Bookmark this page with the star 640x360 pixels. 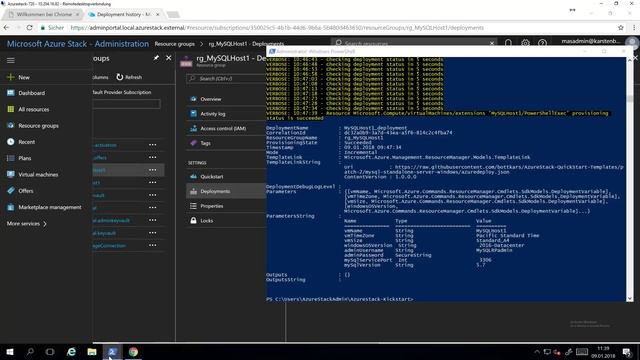(621, 28)
